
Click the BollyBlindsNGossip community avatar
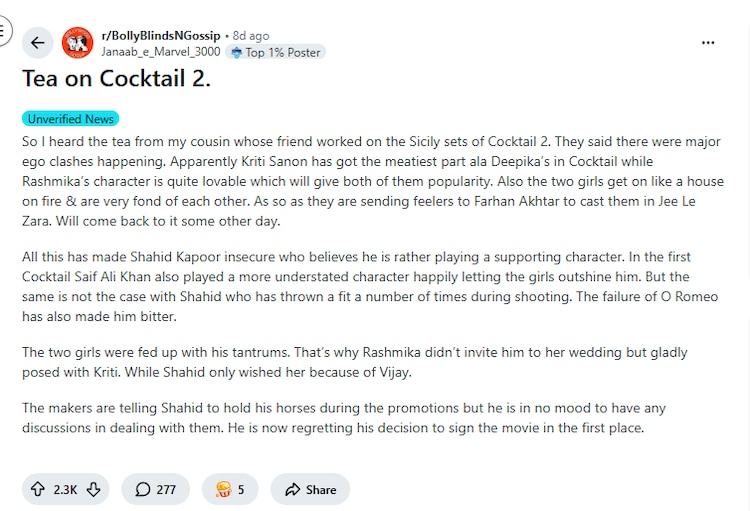click(x=77, y=43)
